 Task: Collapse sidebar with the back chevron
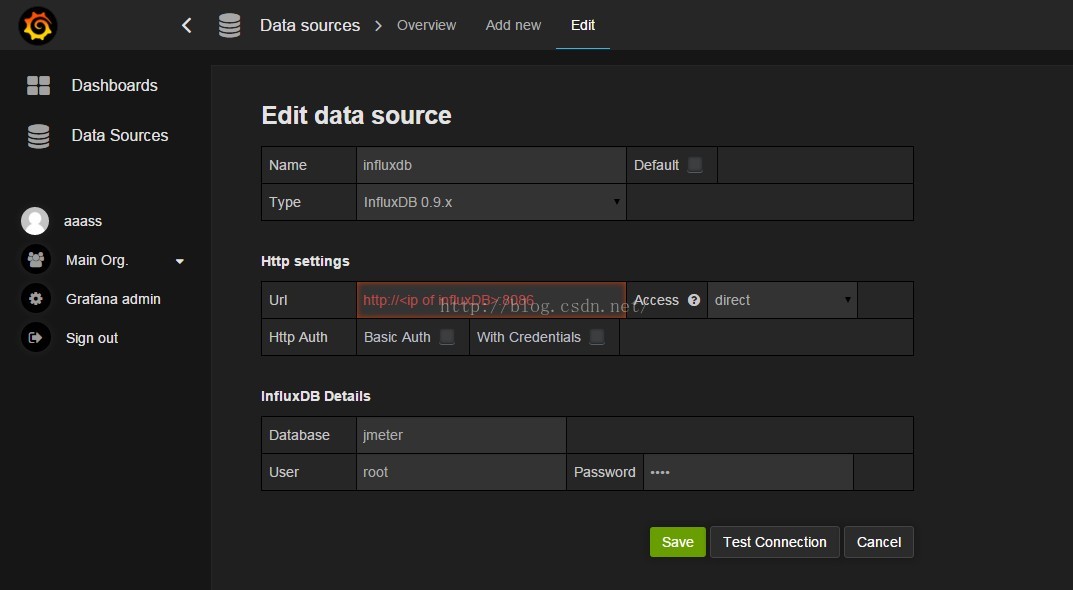click(186, 25)
